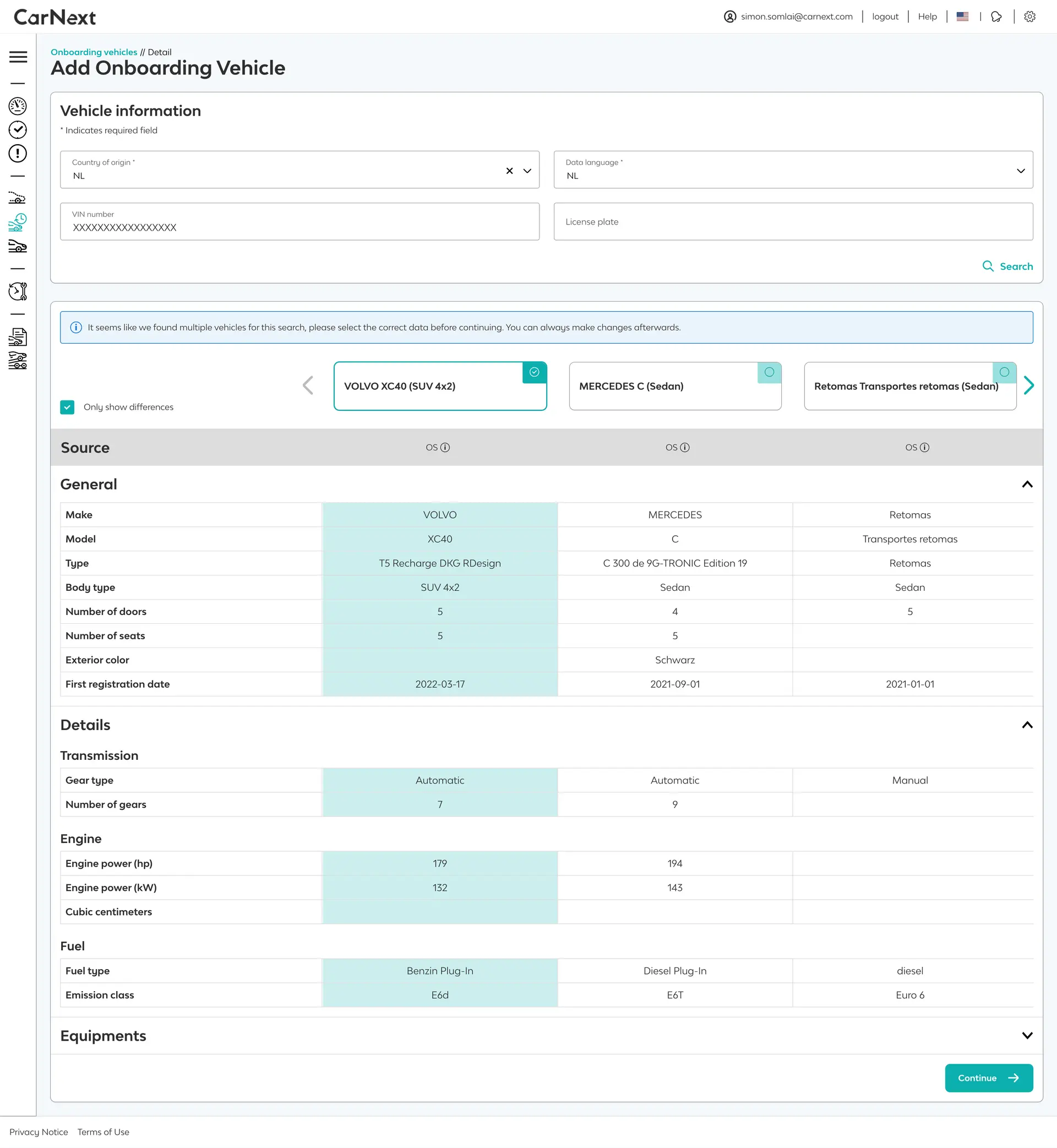Viewport: 1057px width, 1148px height.
Task: Click the 'SUV 4x2' body type cell
Action: [440, 587]
